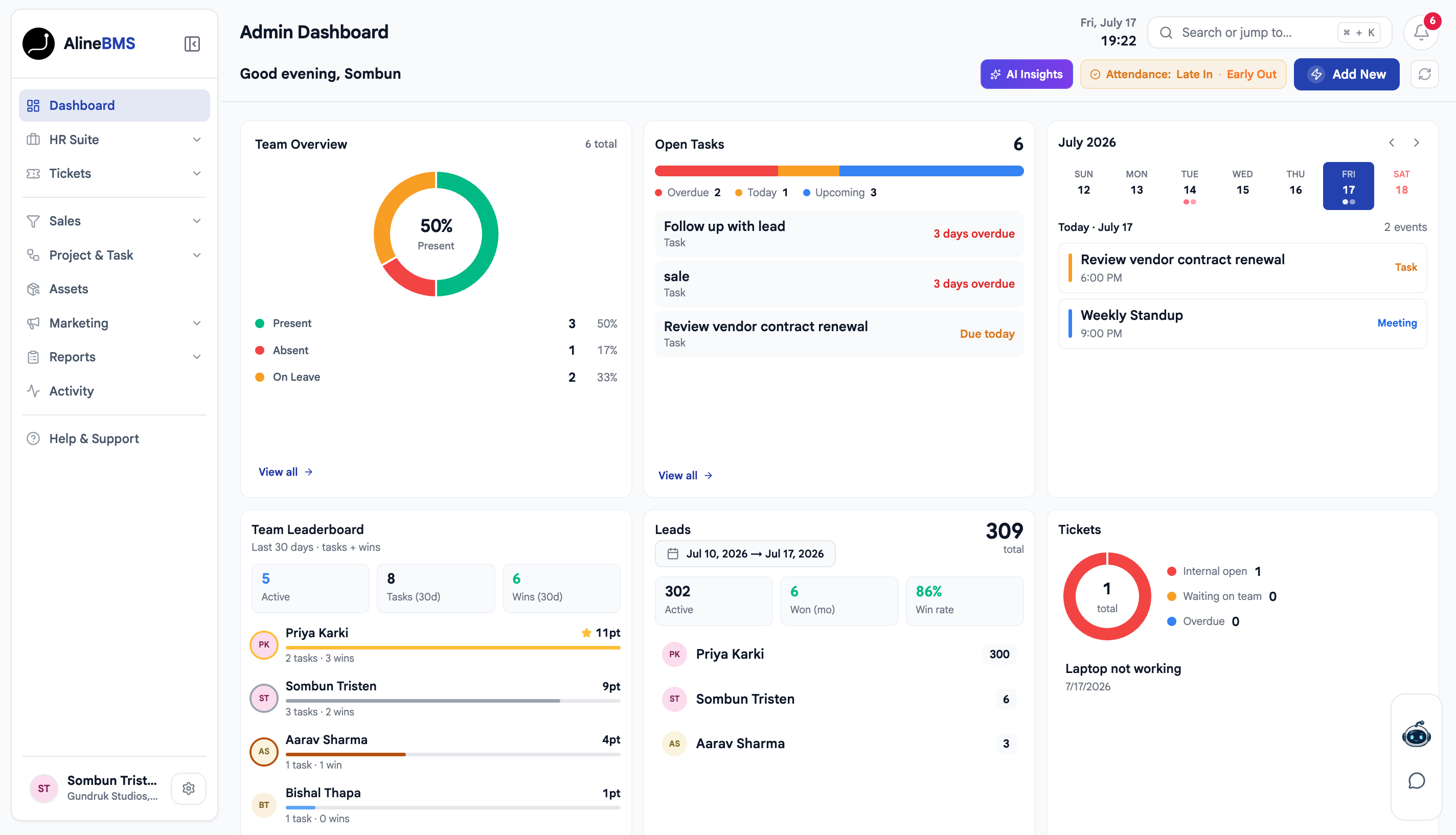The height and width of the screenshot is (835, 1456).
Task: Click the Reports clipboard icon
Action: point(33,357)
